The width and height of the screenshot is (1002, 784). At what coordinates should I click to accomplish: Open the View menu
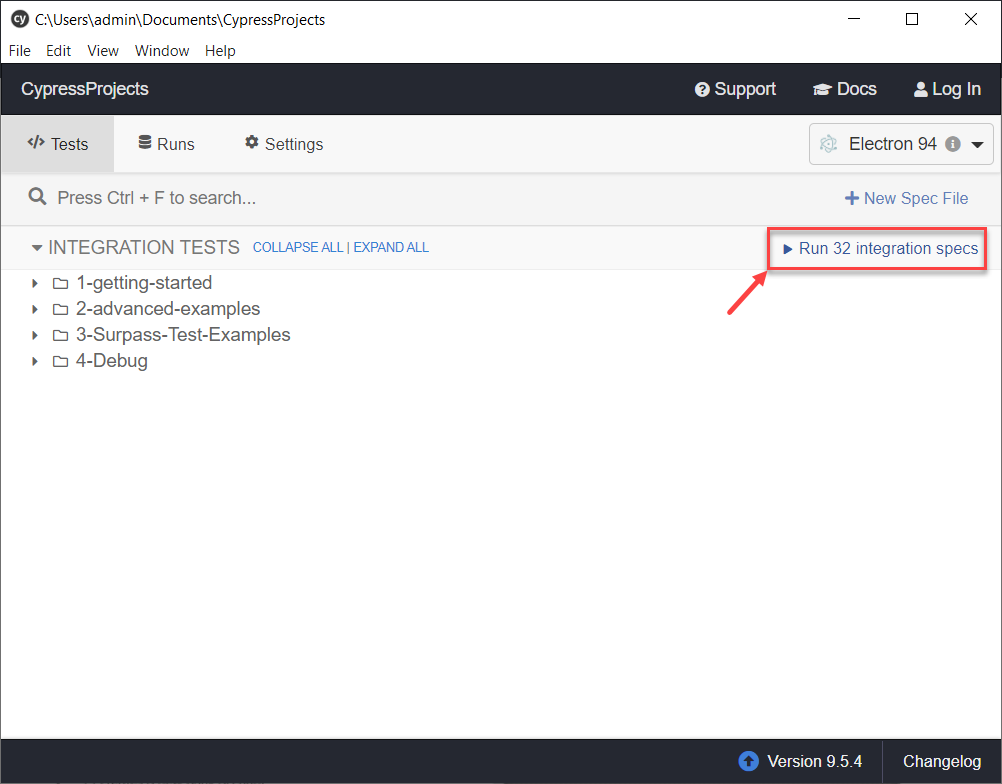[x=103, y=50]
